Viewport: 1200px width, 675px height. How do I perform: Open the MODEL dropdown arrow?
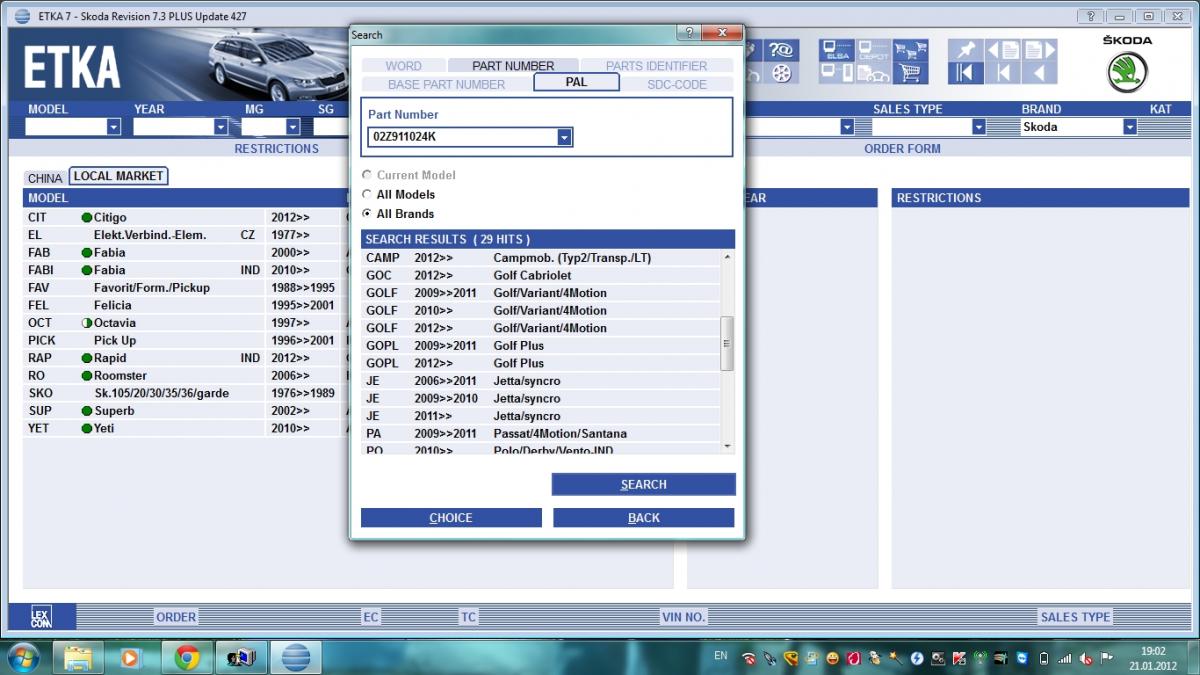coord(113,127)
